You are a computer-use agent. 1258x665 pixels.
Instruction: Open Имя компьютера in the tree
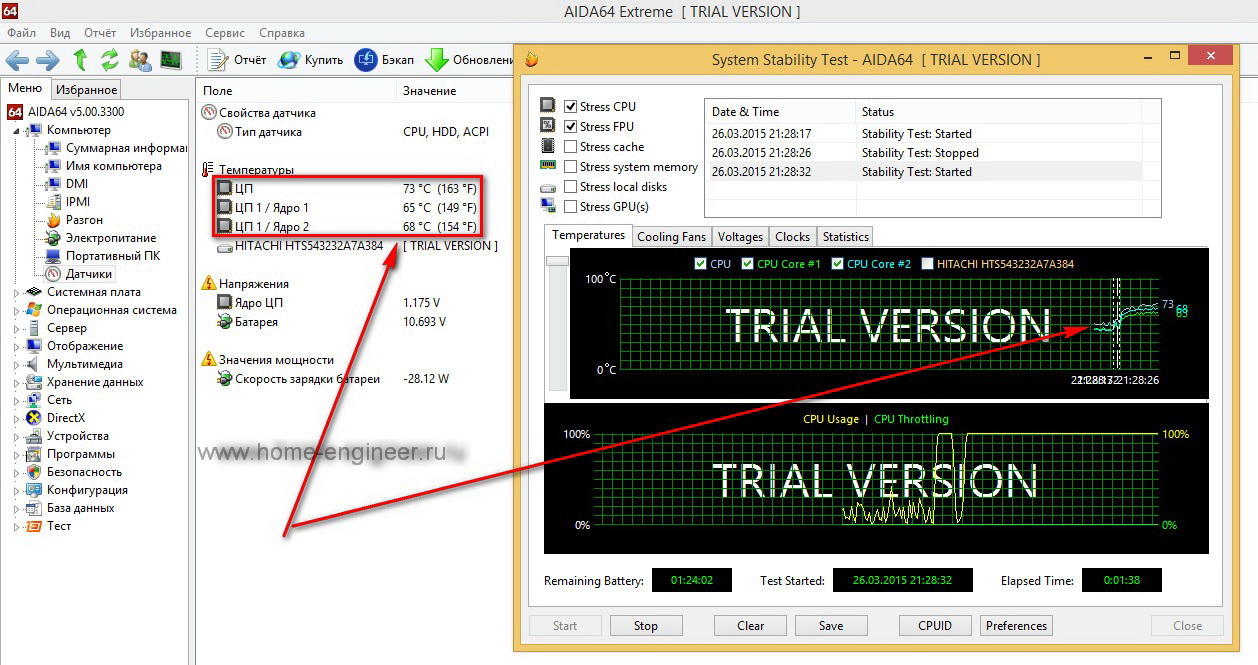coord(104,165)
